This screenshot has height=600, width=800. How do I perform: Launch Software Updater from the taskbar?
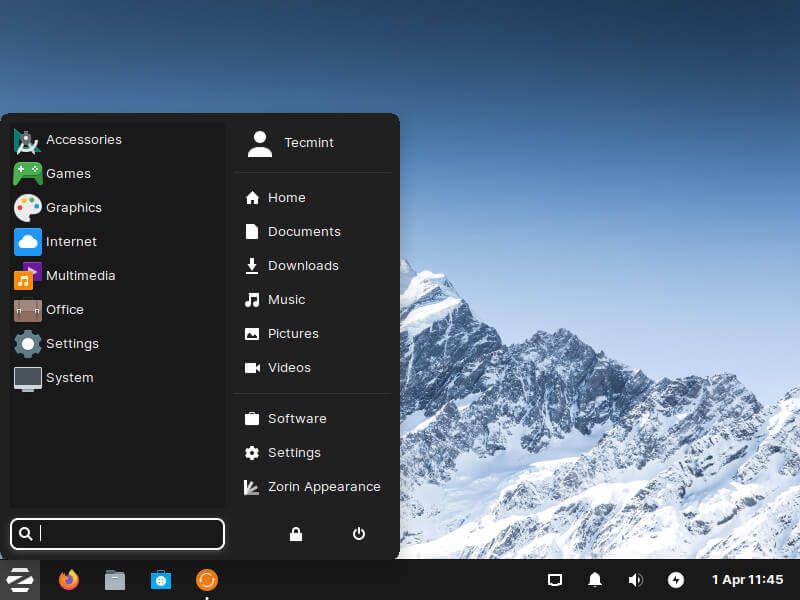click(x=207, y=580)
